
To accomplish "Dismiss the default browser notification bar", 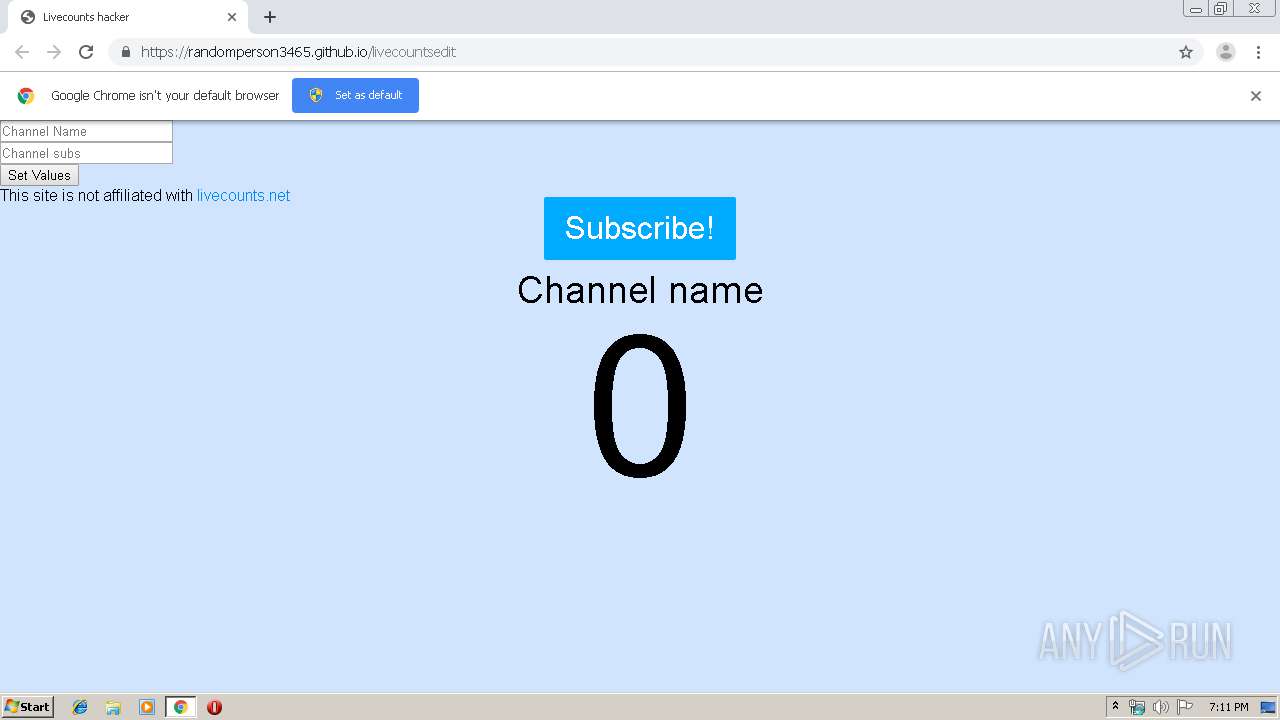I will click(x=1256, y=96).
